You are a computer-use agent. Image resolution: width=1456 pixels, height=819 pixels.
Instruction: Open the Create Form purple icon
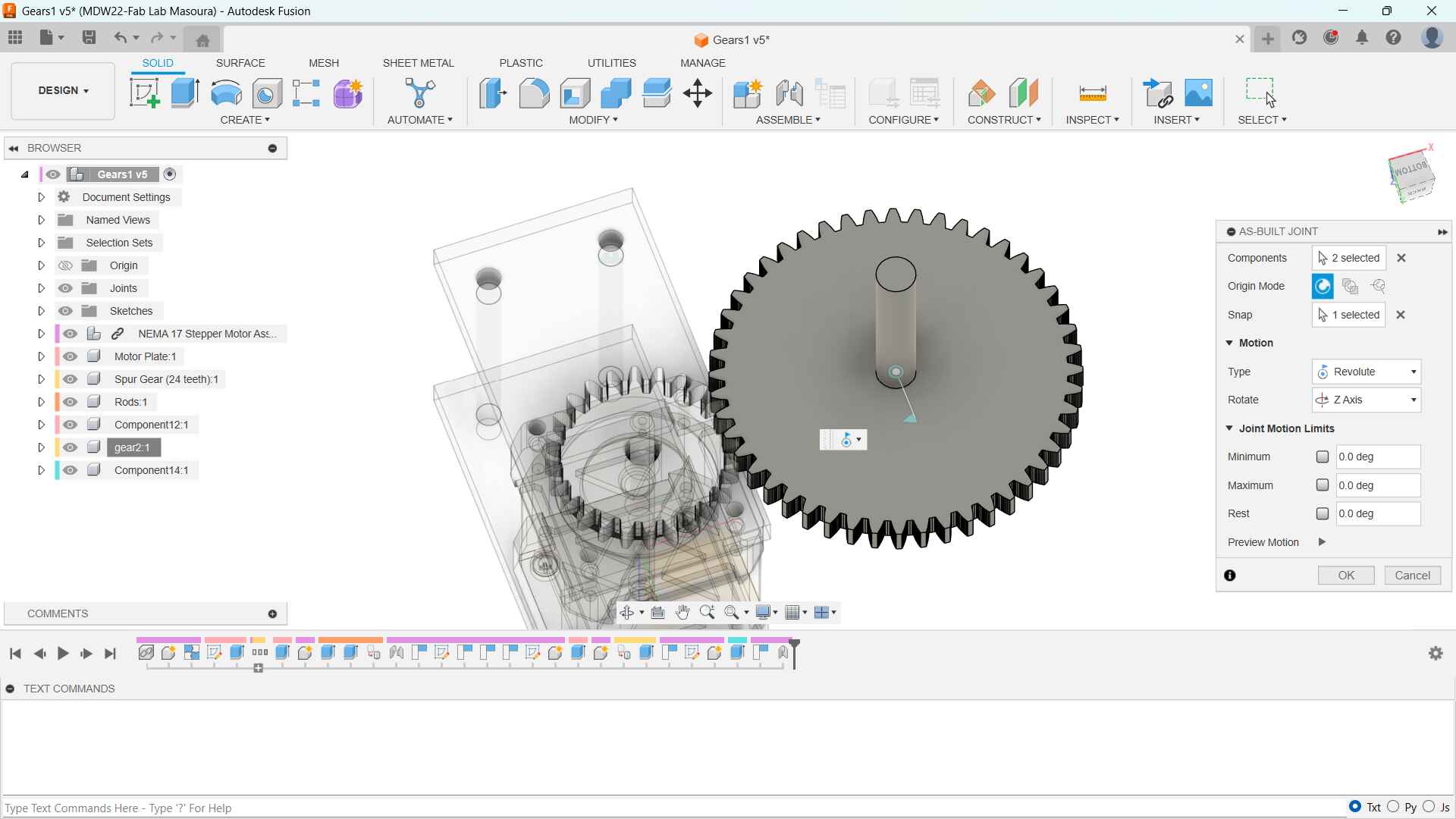[x=348, y=93]
